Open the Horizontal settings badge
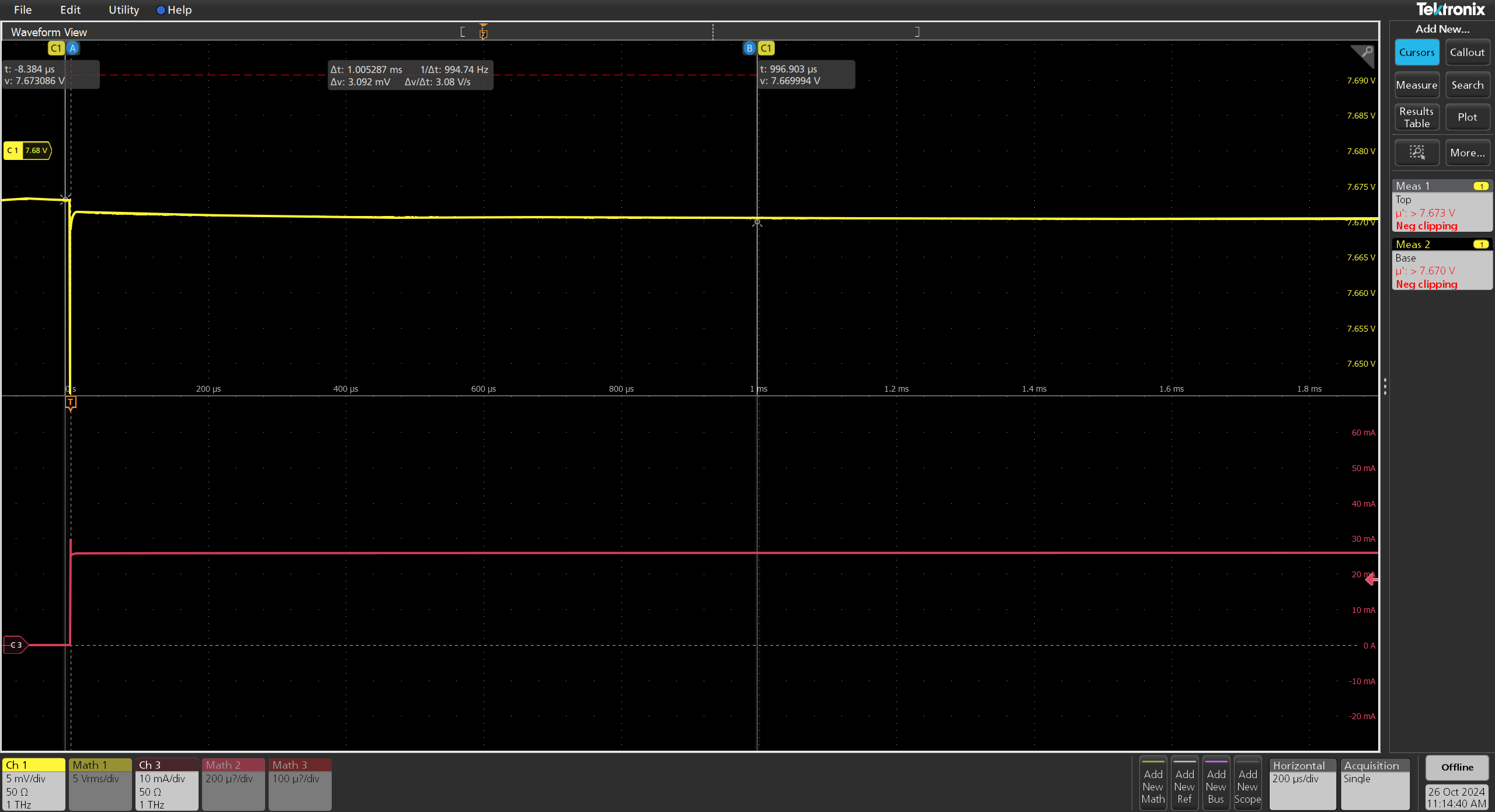Viewport: 1495px width, 812px height. (1302, 784)
